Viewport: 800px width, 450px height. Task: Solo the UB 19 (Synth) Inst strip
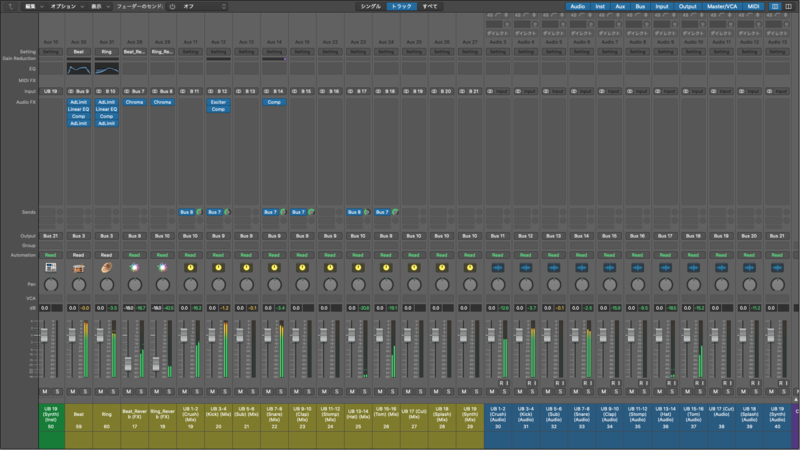(x=57, y=391)
